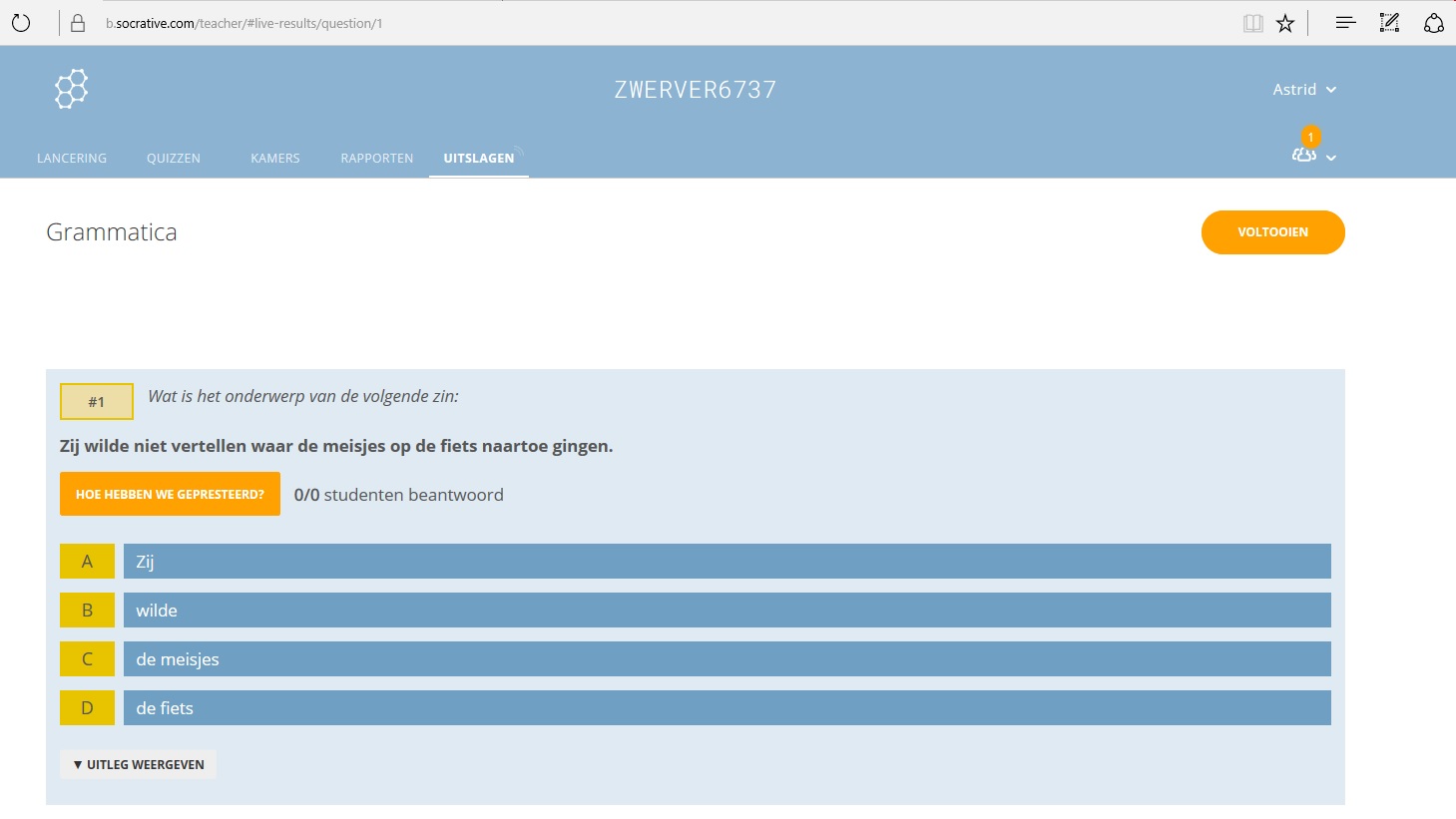This screenshot has width=1456, height=819.
Task: Click the students-in-room icon with badge
Action: pos(1304,154)
